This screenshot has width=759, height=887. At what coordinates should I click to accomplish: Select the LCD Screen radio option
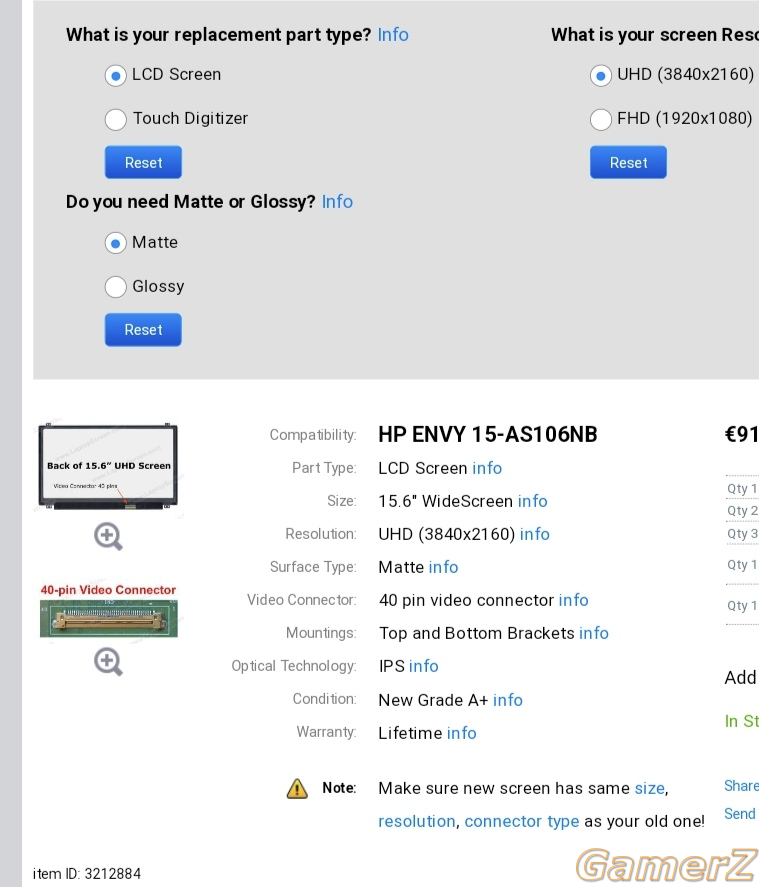click(115, 75)
